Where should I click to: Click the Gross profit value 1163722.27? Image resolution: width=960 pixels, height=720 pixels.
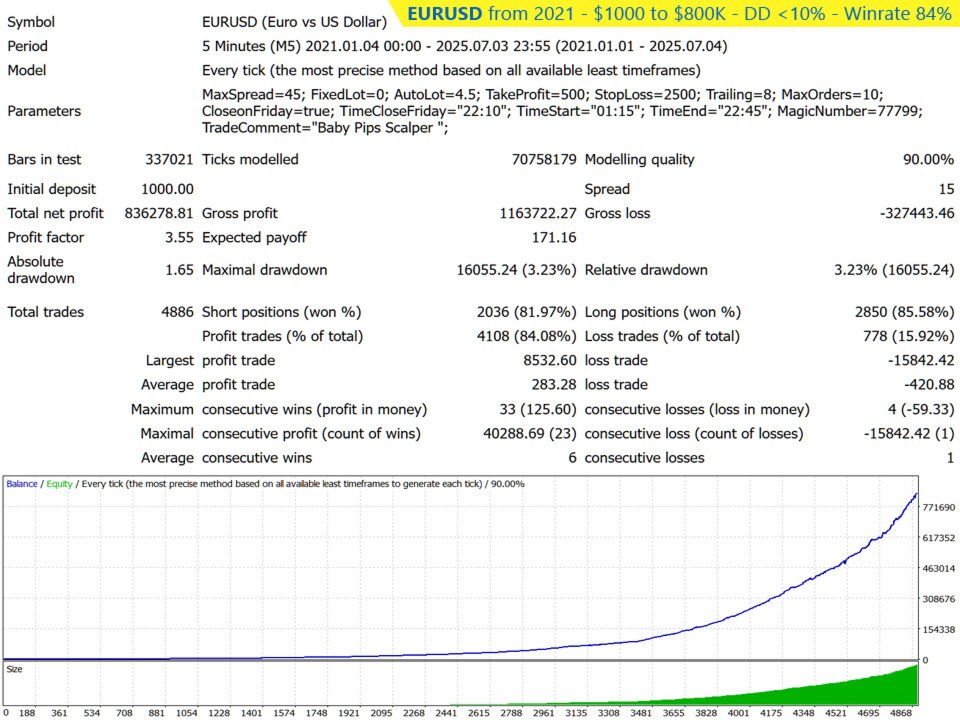pos(538,214)
